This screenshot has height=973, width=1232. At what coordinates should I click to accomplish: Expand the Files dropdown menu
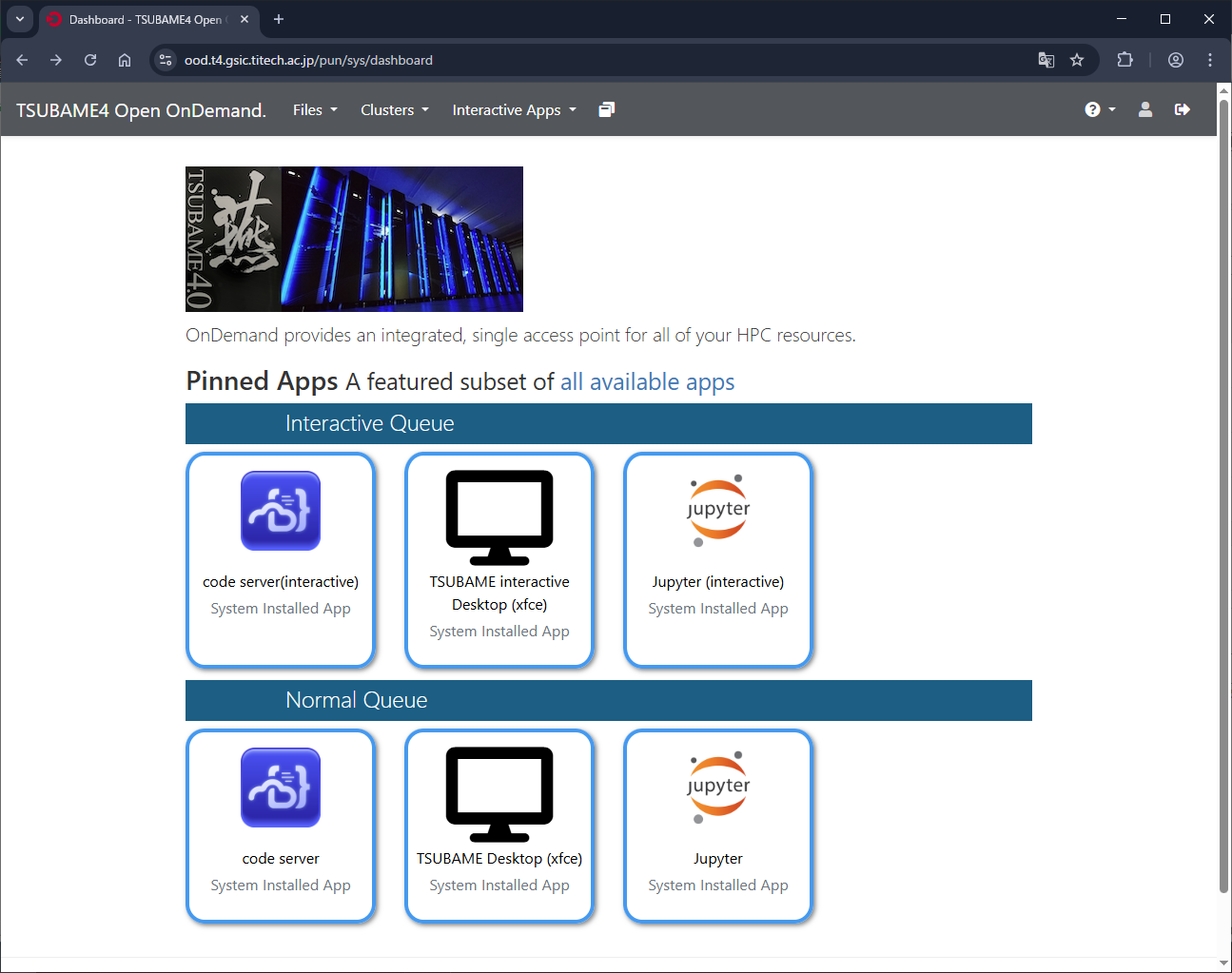point(315,110)
